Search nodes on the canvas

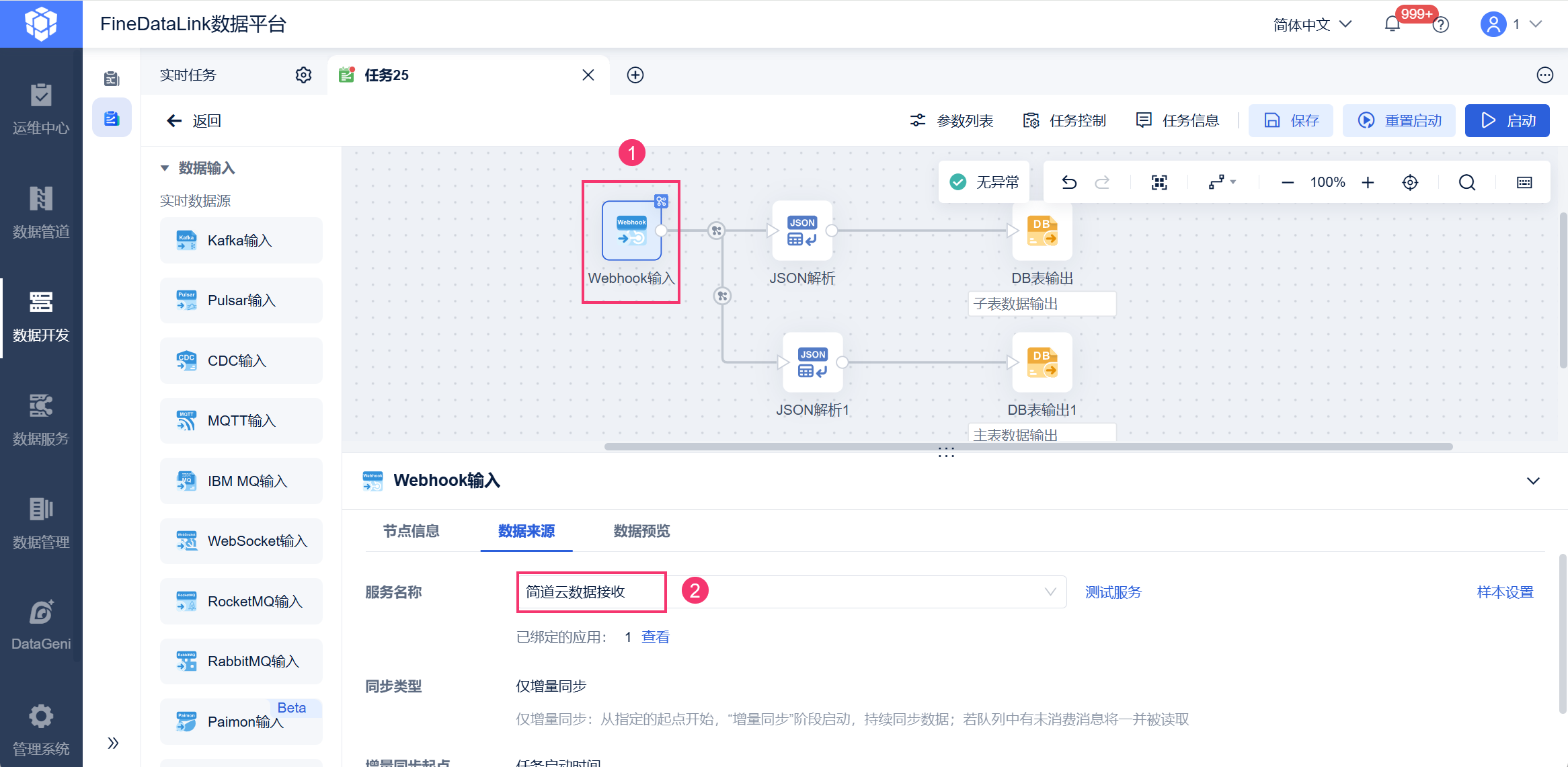[1467, 182]
